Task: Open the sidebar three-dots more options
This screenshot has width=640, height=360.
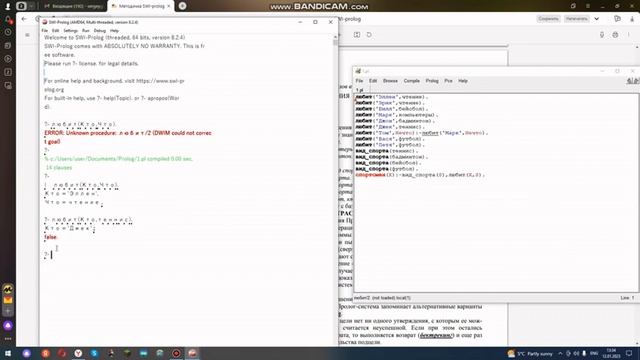Action: pyautogui.click(x=8, y=339)
